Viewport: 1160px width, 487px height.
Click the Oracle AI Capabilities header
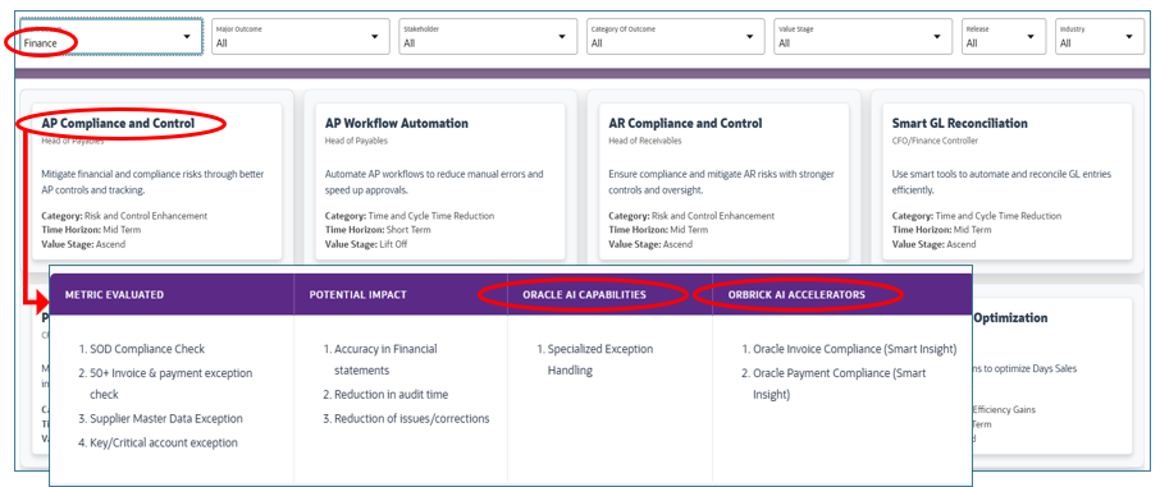point(584,295)
